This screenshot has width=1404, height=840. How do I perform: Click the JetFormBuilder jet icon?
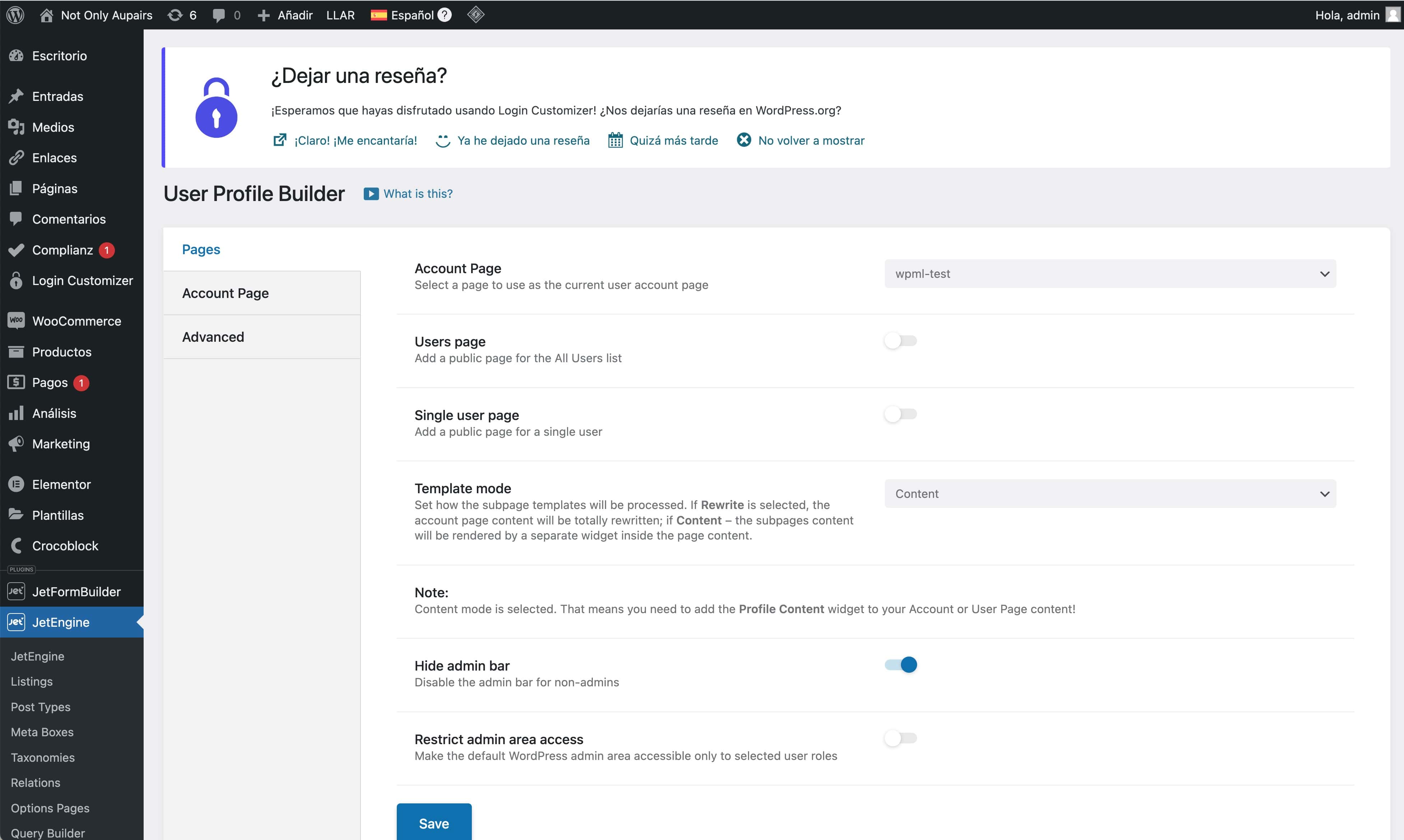(x=16, y=592)
